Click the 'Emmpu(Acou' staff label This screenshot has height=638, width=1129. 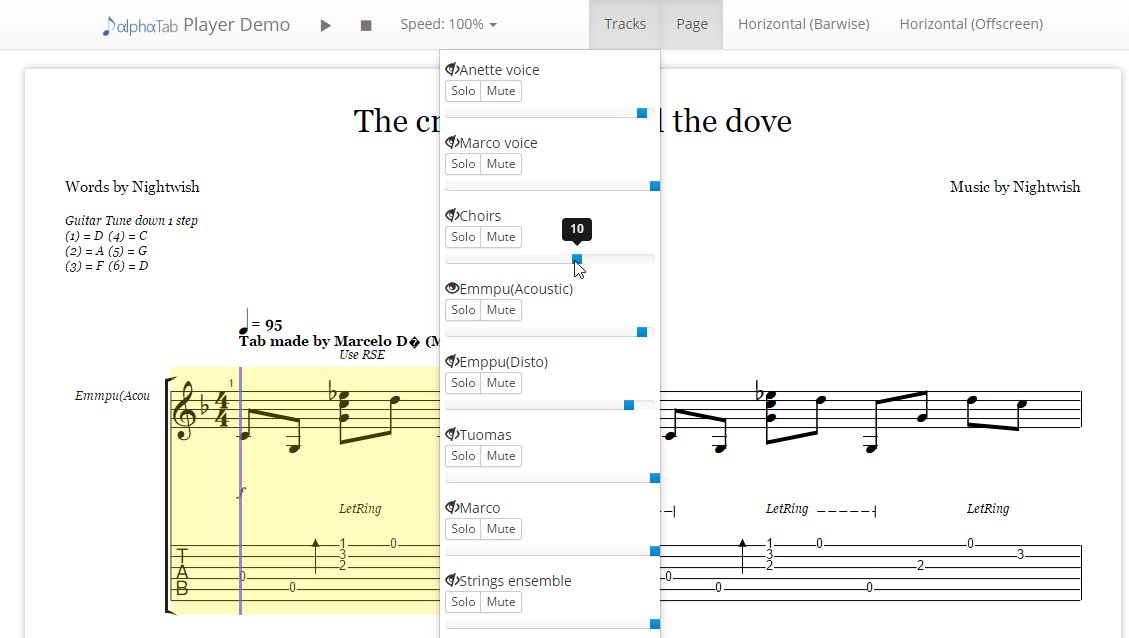[x=112, y=395]
